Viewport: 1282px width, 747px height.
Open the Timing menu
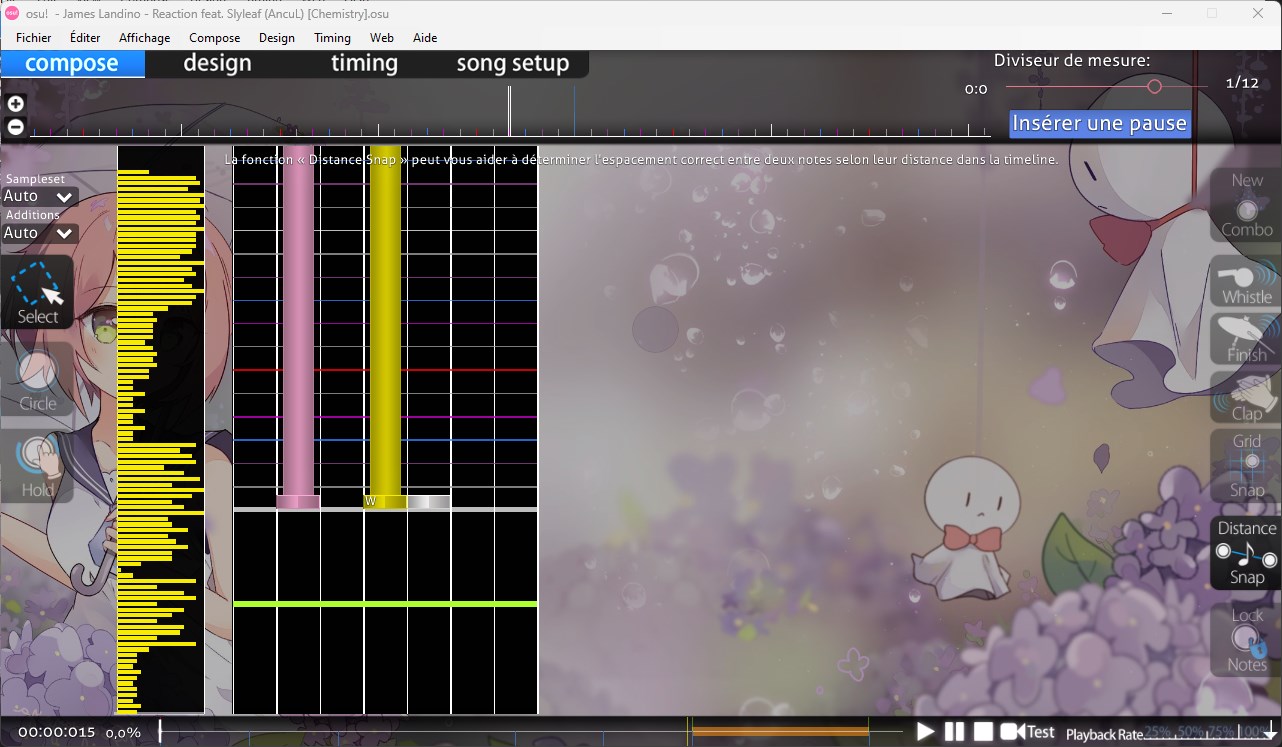[x=332, y=38]
